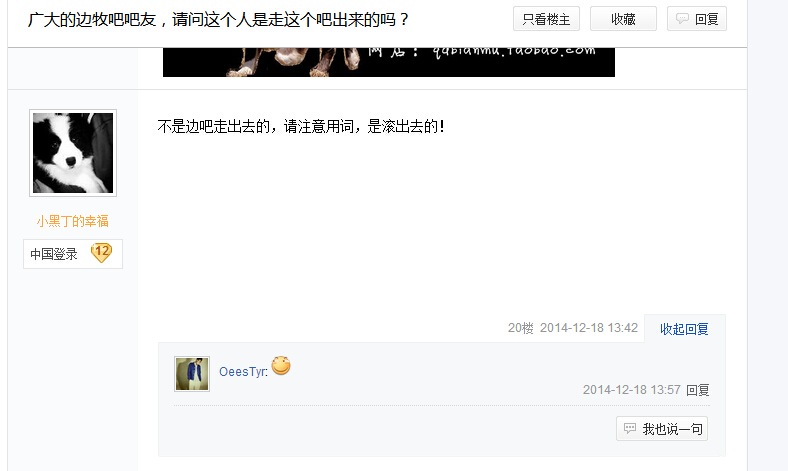This screenshot has height=471, width=788.
Task: Click the 20楼 floor number label
Action: click(521, 328)
